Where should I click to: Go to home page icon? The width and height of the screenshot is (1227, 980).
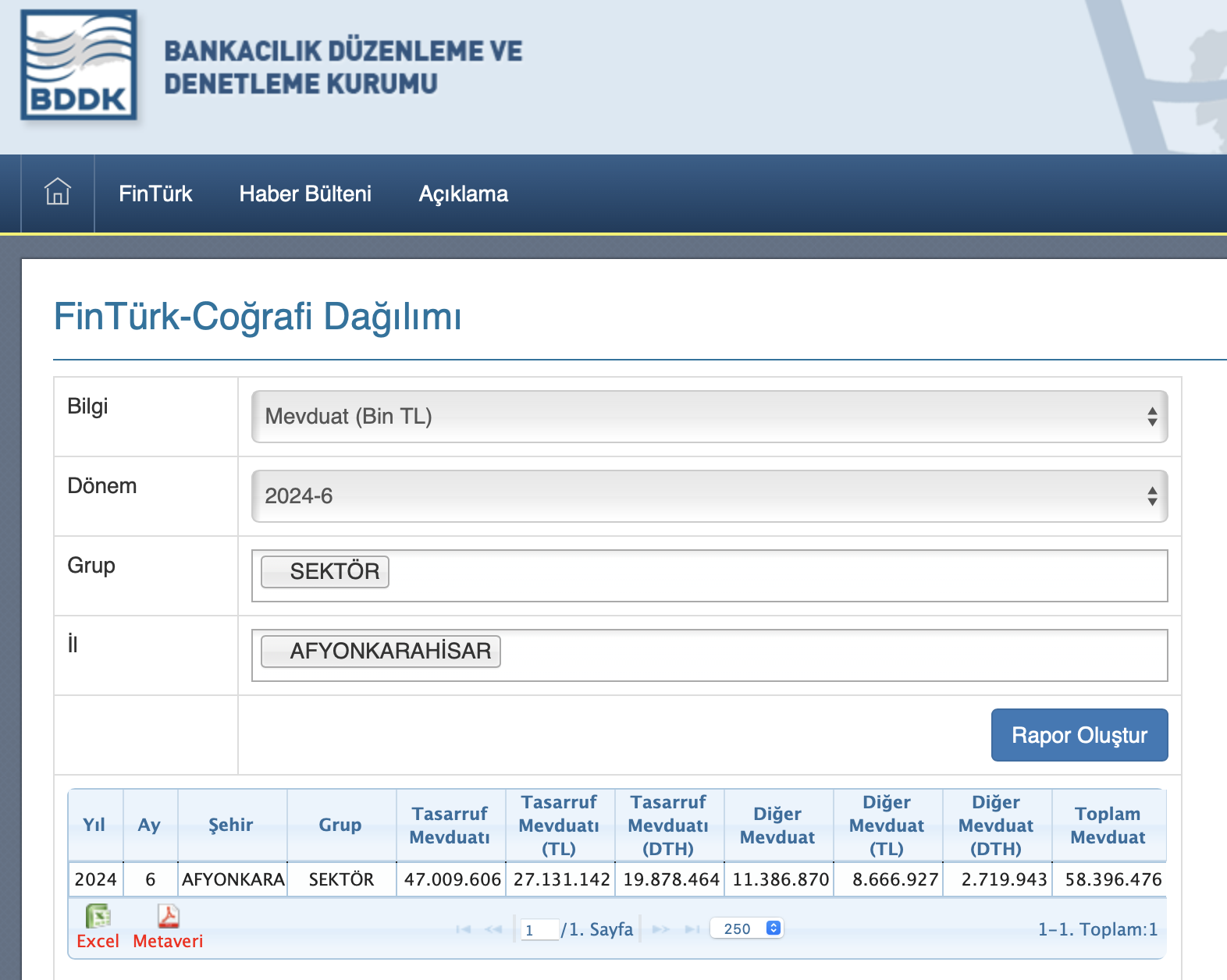point(58,191)
